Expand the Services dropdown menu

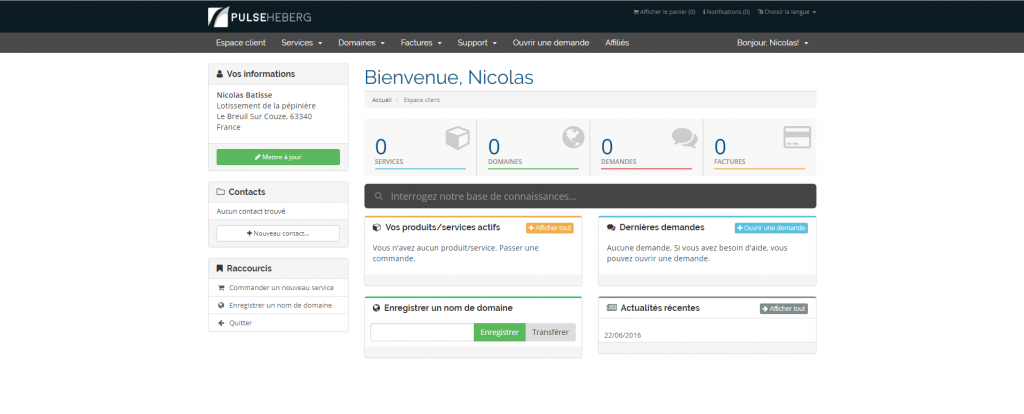[302, 43]
